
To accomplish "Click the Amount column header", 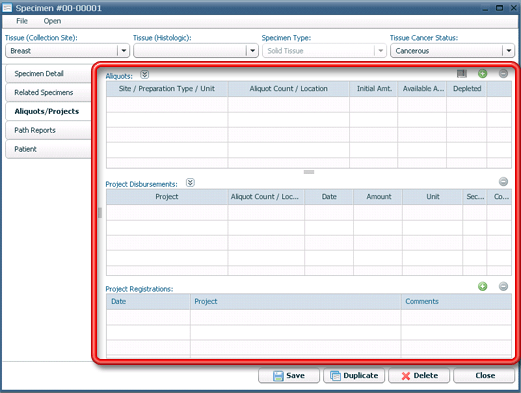I will click(x=378, y=197).
